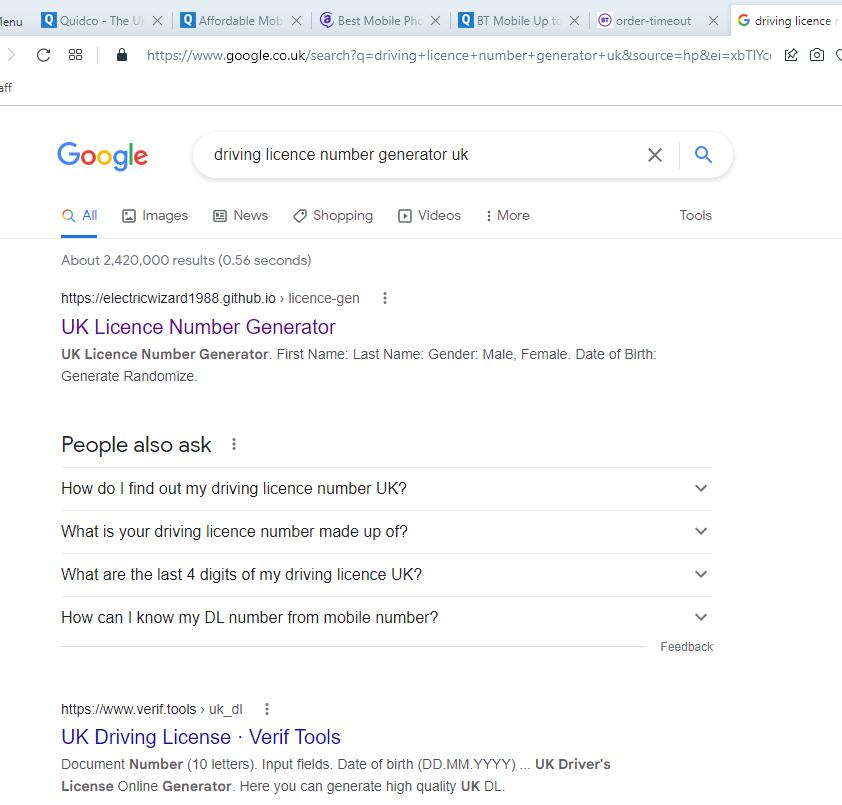Clear the search box with the X
Viewport: 842px width, 805px height.
655,155
